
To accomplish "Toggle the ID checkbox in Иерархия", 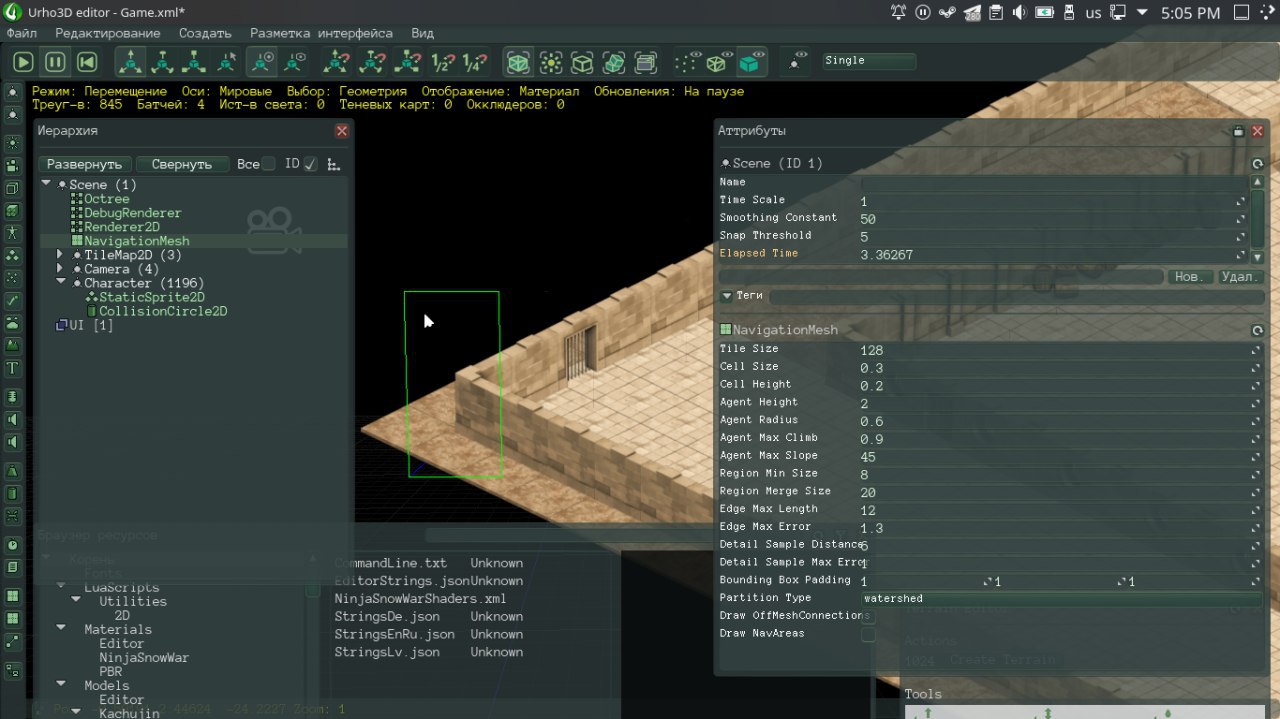I will (310, 164).
